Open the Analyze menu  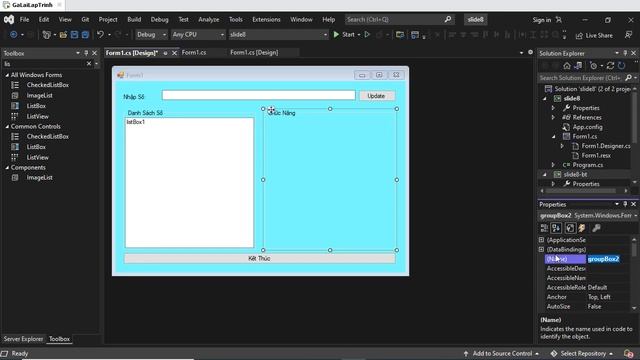[209, 19]
